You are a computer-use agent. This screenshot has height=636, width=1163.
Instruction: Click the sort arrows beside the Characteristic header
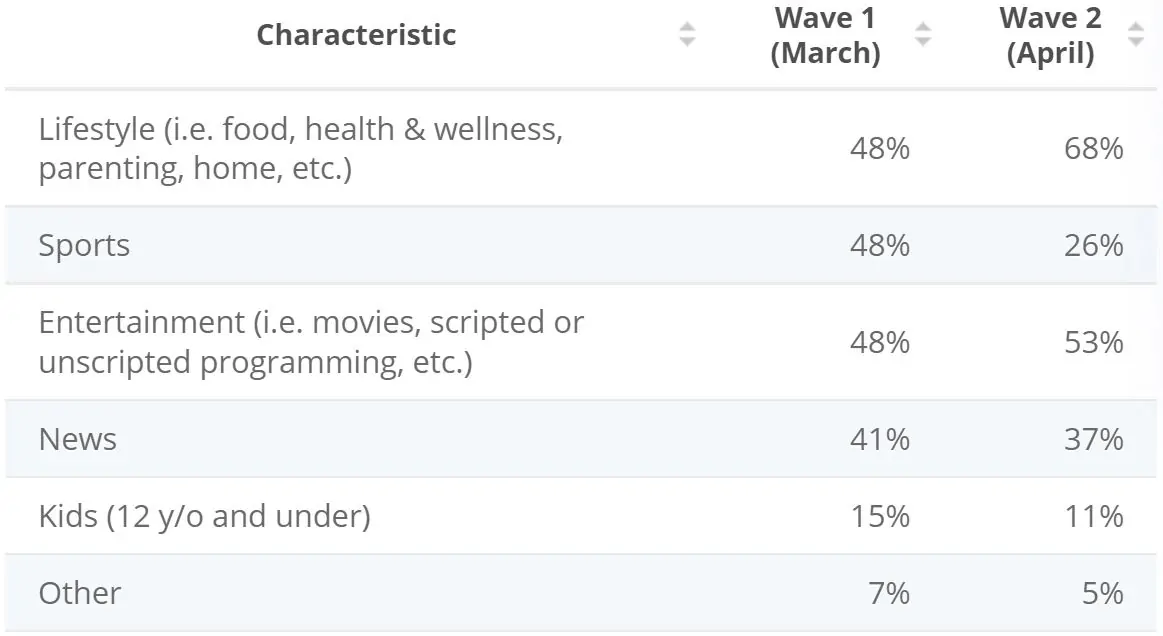tap(687, 35)
